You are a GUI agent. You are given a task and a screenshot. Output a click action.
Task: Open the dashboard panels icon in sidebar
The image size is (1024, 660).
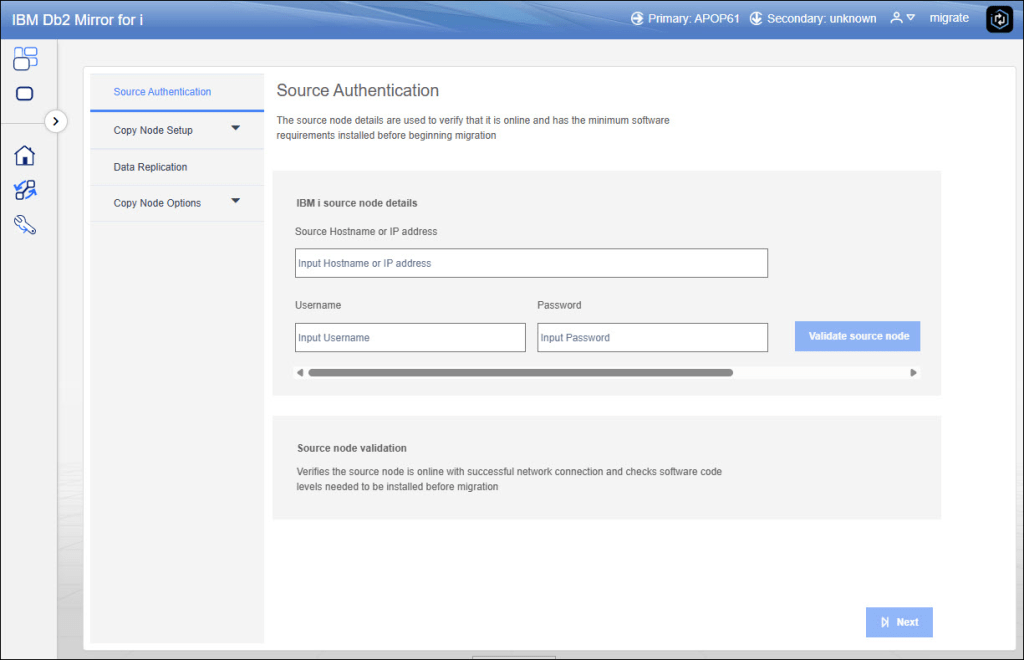tap(25, 58)
